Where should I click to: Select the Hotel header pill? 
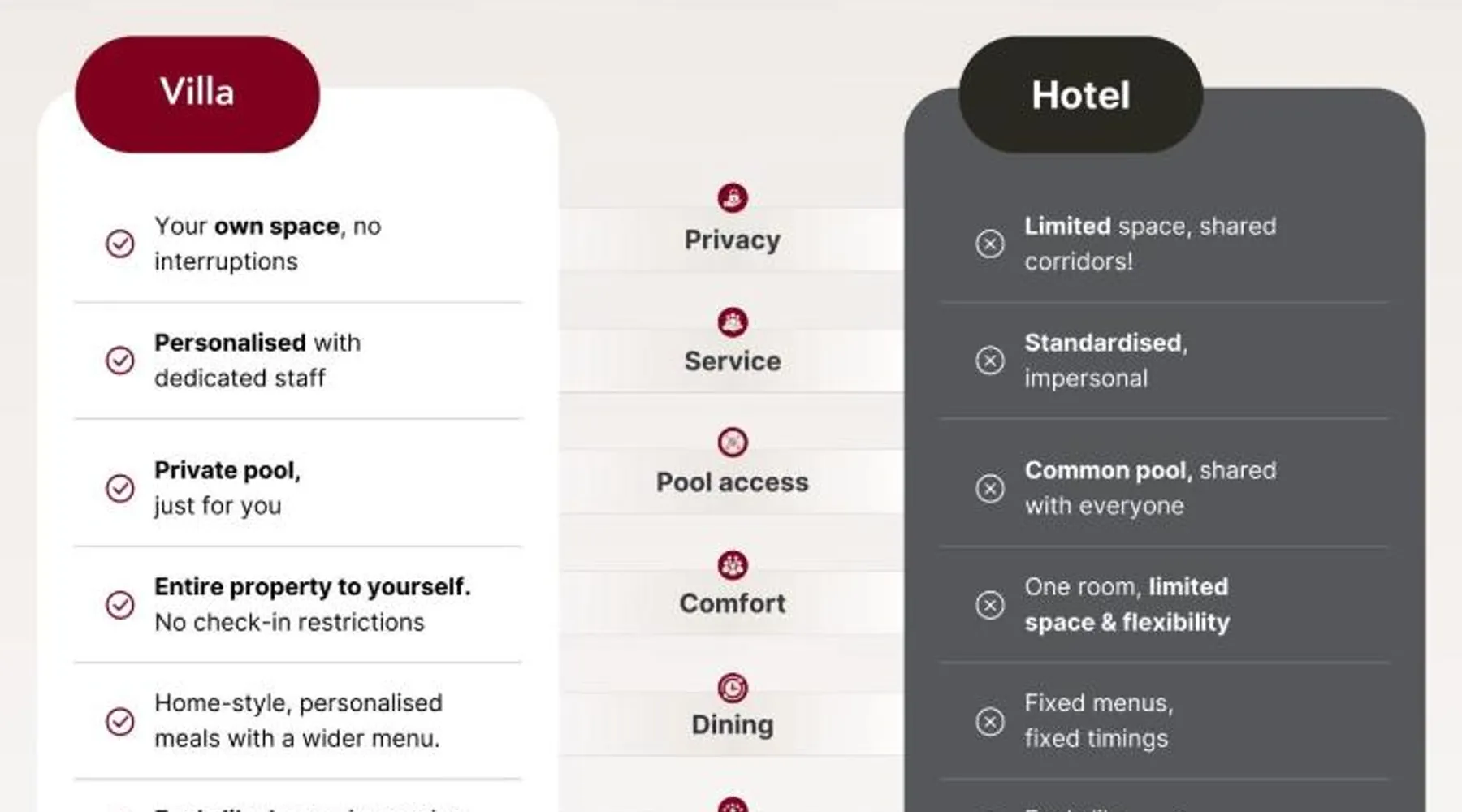click(1080, 95)
